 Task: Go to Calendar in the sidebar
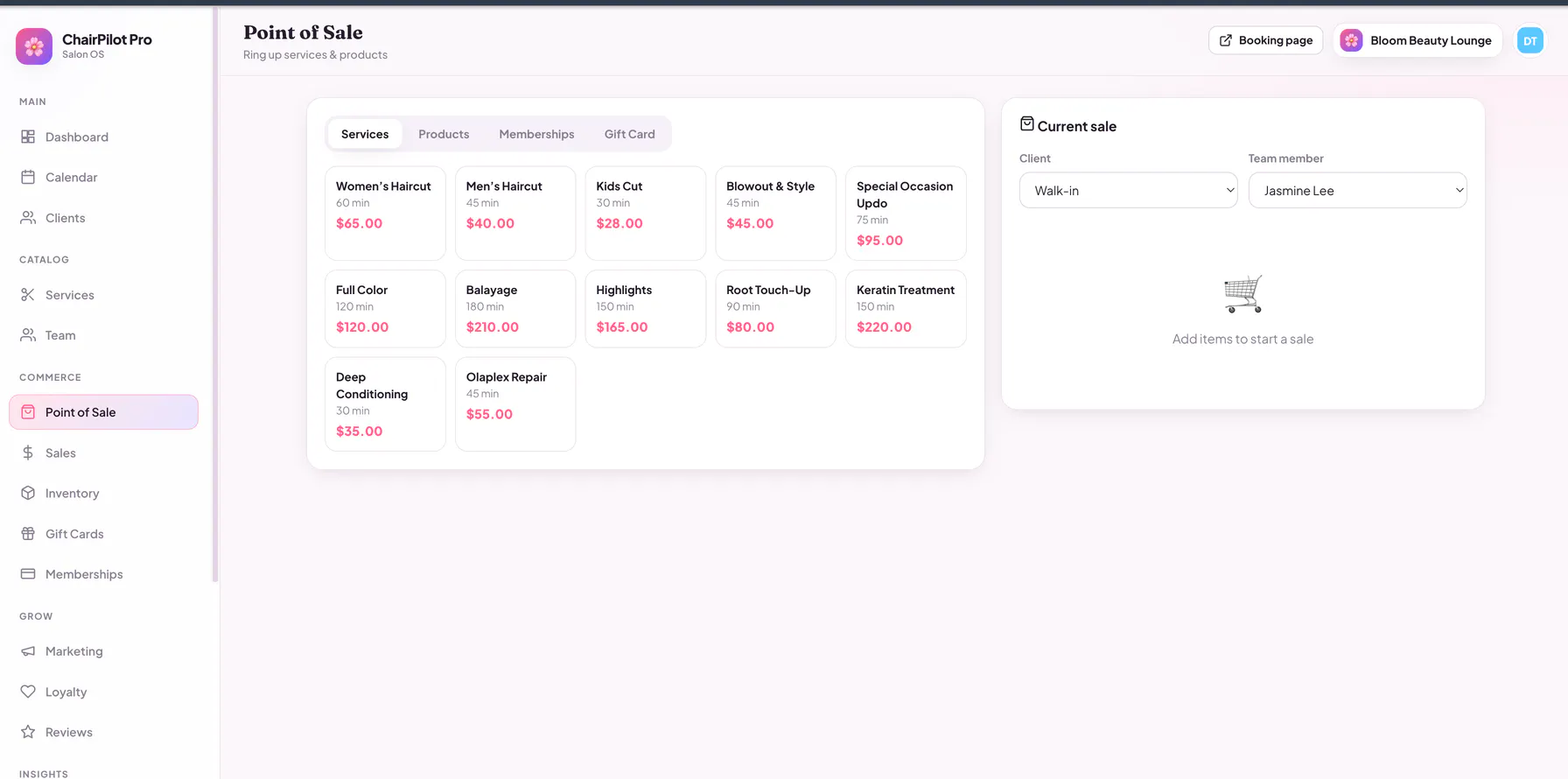point(103,177)
